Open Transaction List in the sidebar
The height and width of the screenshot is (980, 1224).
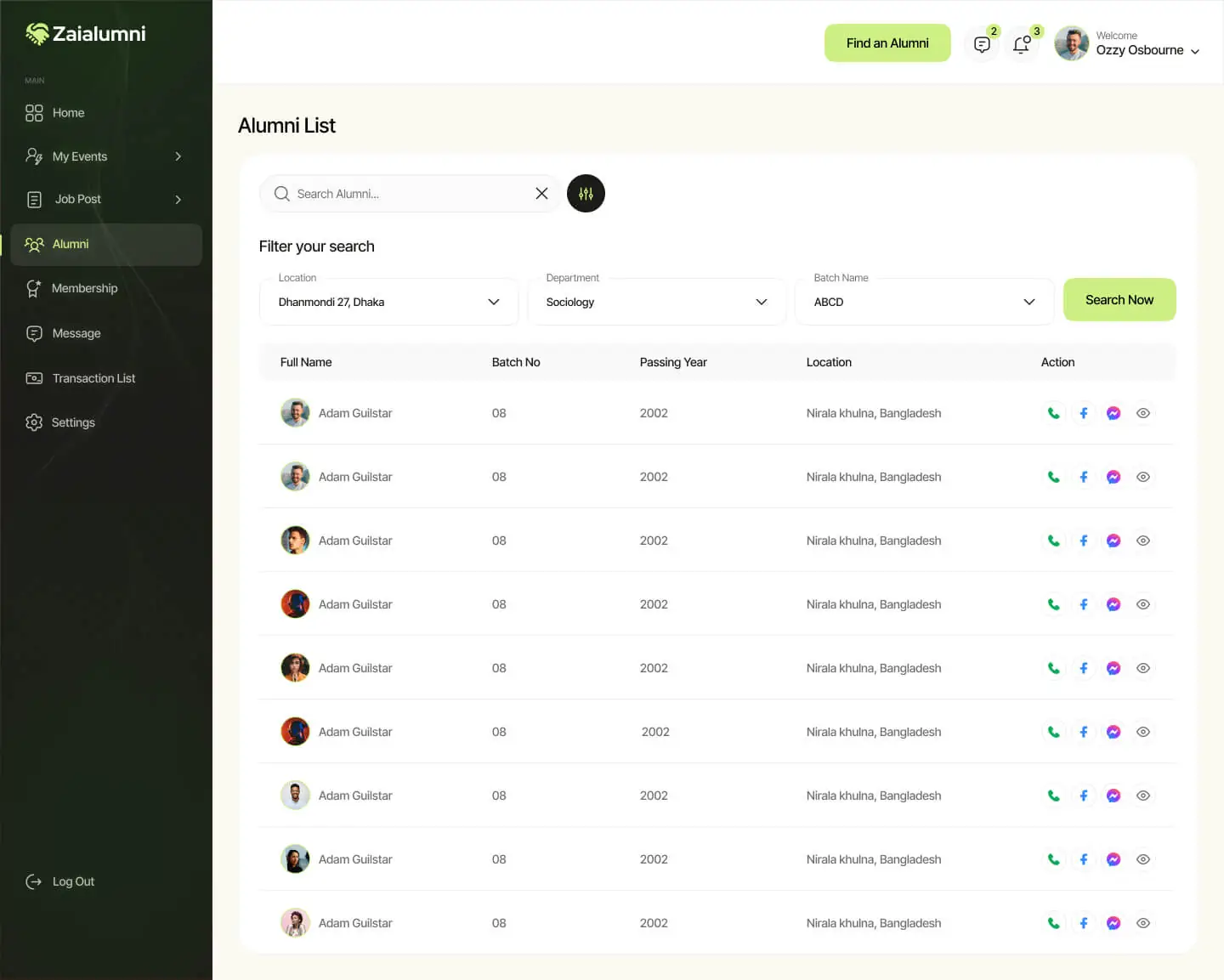point(93,378)
